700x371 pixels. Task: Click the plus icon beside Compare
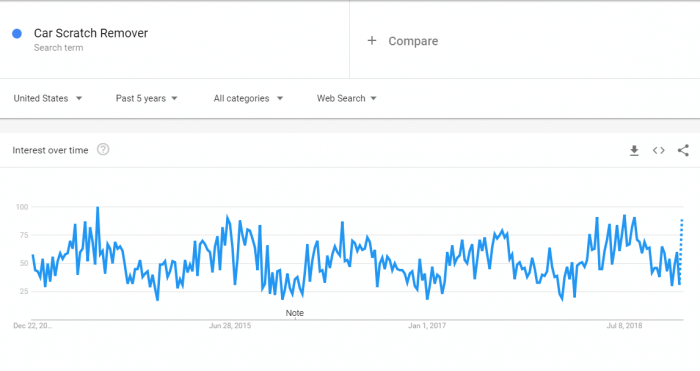click(x=372, y=41)
